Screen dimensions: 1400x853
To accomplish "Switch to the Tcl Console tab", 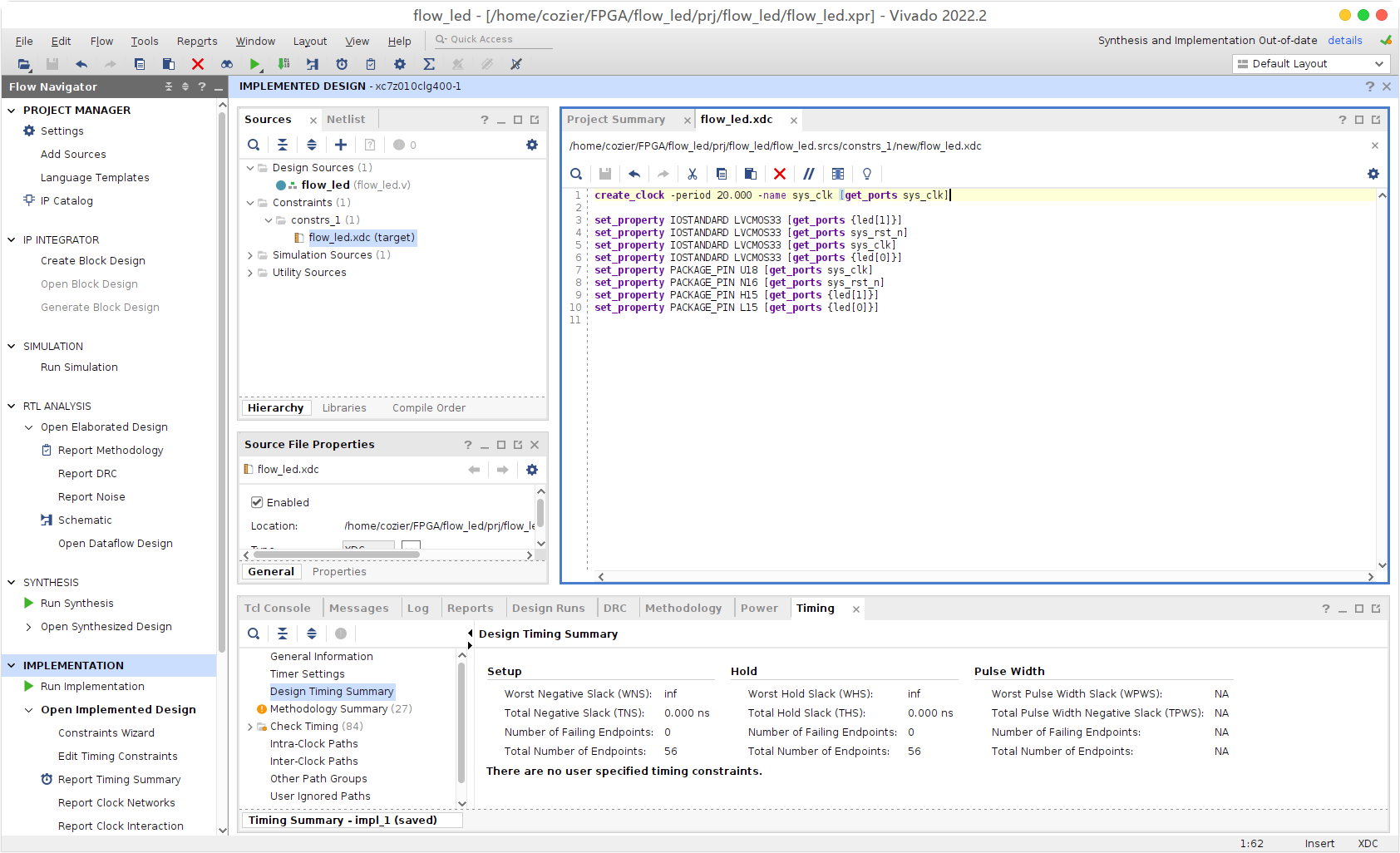I will point(277,608).
